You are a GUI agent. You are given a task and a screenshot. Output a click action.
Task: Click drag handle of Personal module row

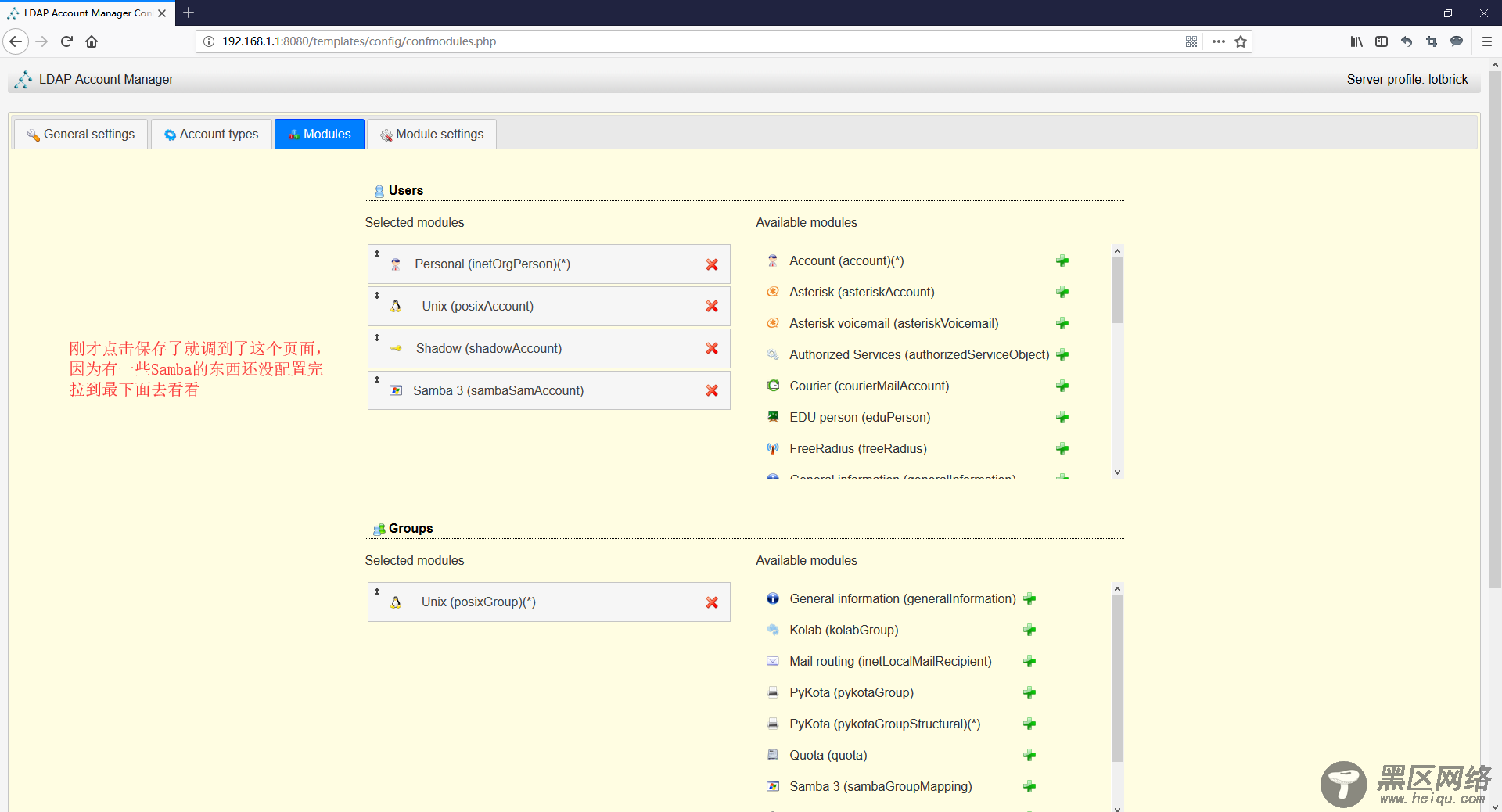point(377,253)
